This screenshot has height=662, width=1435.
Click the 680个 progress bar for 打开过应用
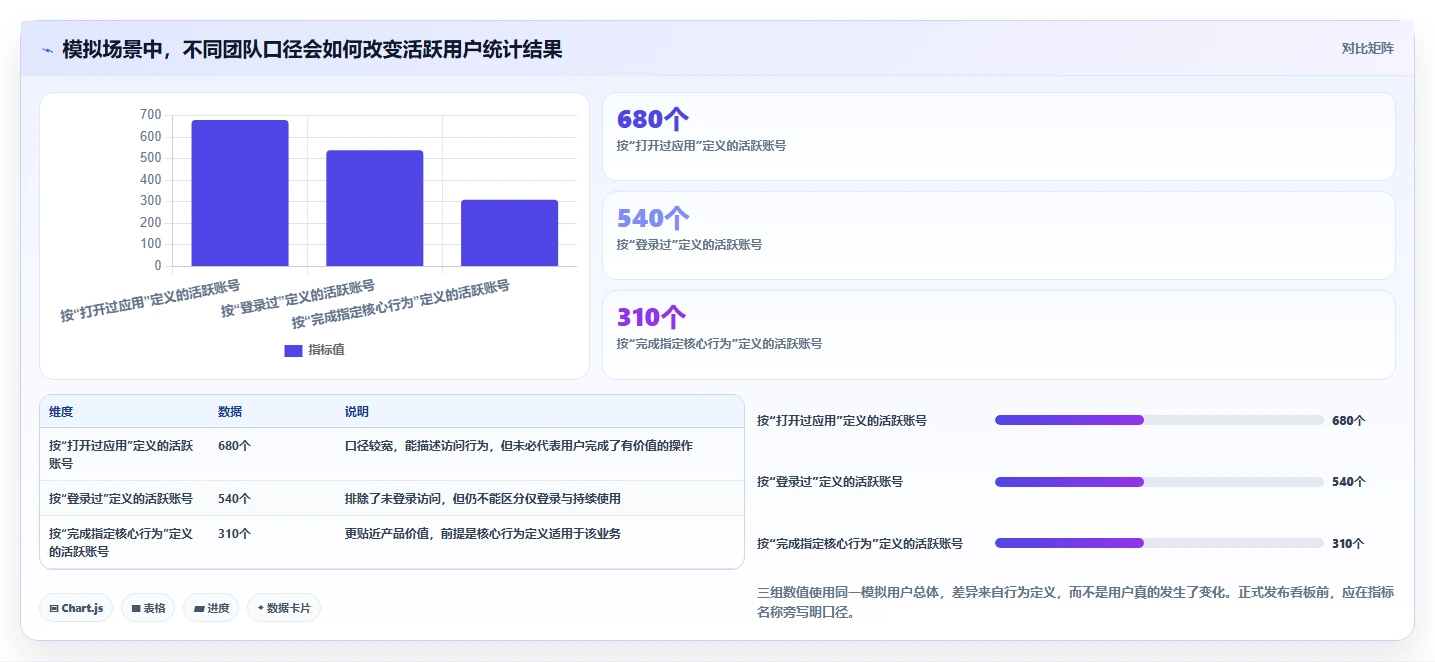point(1159,420)
